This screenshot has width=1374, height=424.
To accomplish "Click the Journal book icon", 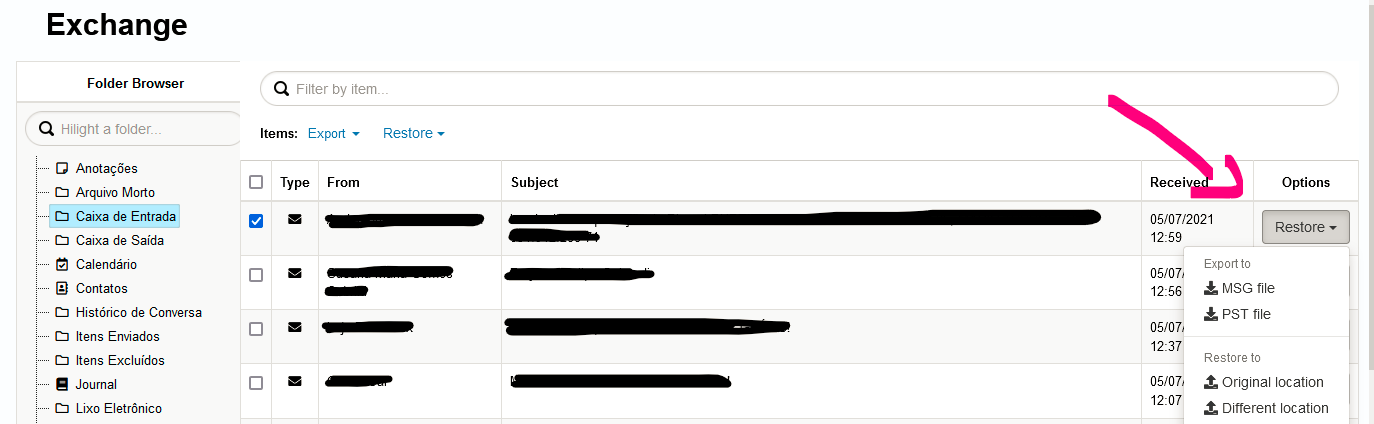I will tap(62, 384).
